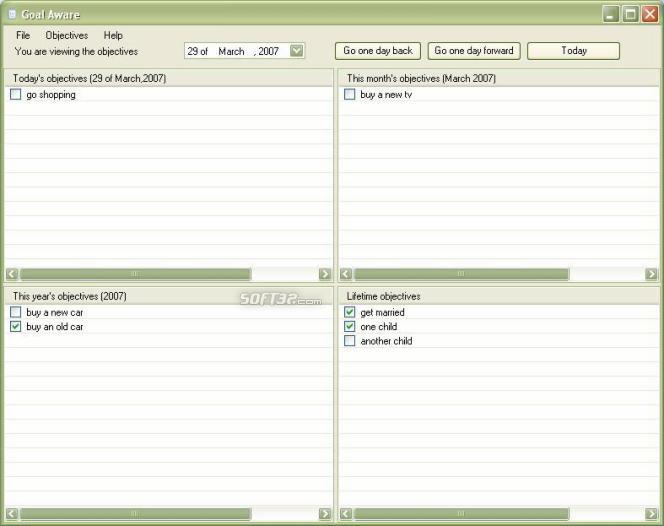Close the Goal Aware window
This screenshot has width=664, height=526.
tap(650, 14)
